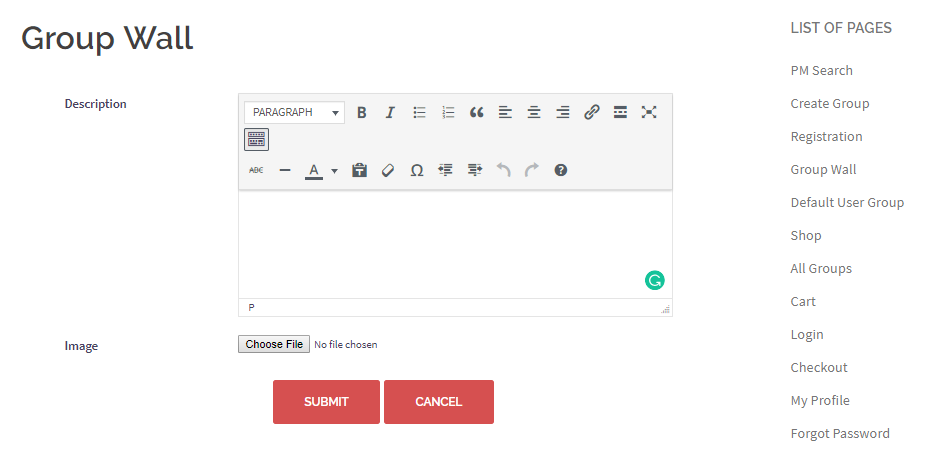932x449 pixels.
Task: Insert or edit link
Action: [591, 112]
